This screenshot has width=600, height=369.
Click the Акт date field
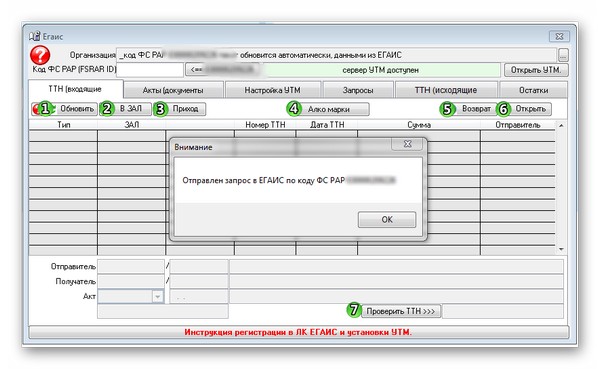pyautogui.click(x=199, y=297)
